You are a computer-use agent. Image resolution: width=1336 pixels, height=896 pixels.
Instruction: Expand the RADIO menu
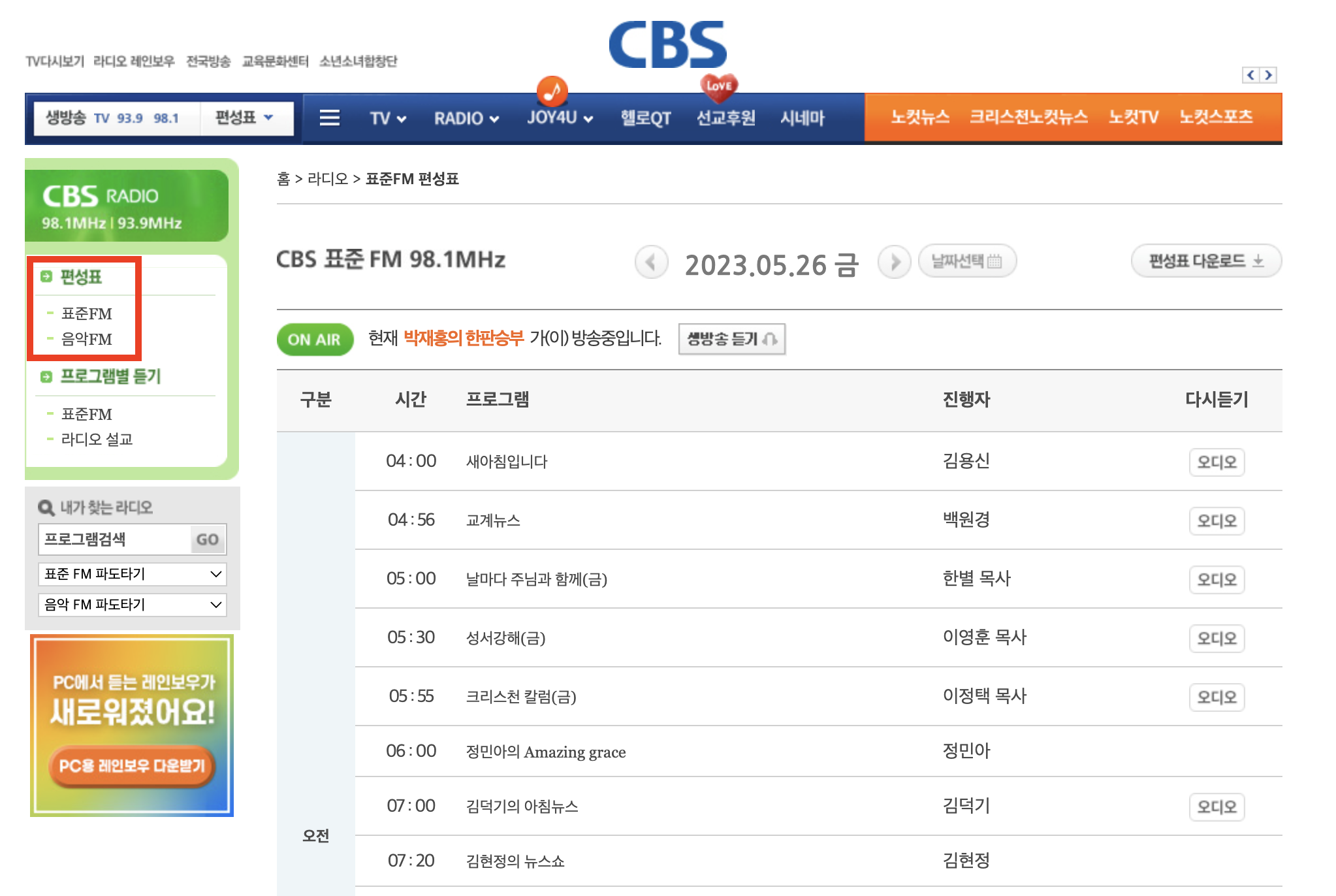[x=467, y=118]
